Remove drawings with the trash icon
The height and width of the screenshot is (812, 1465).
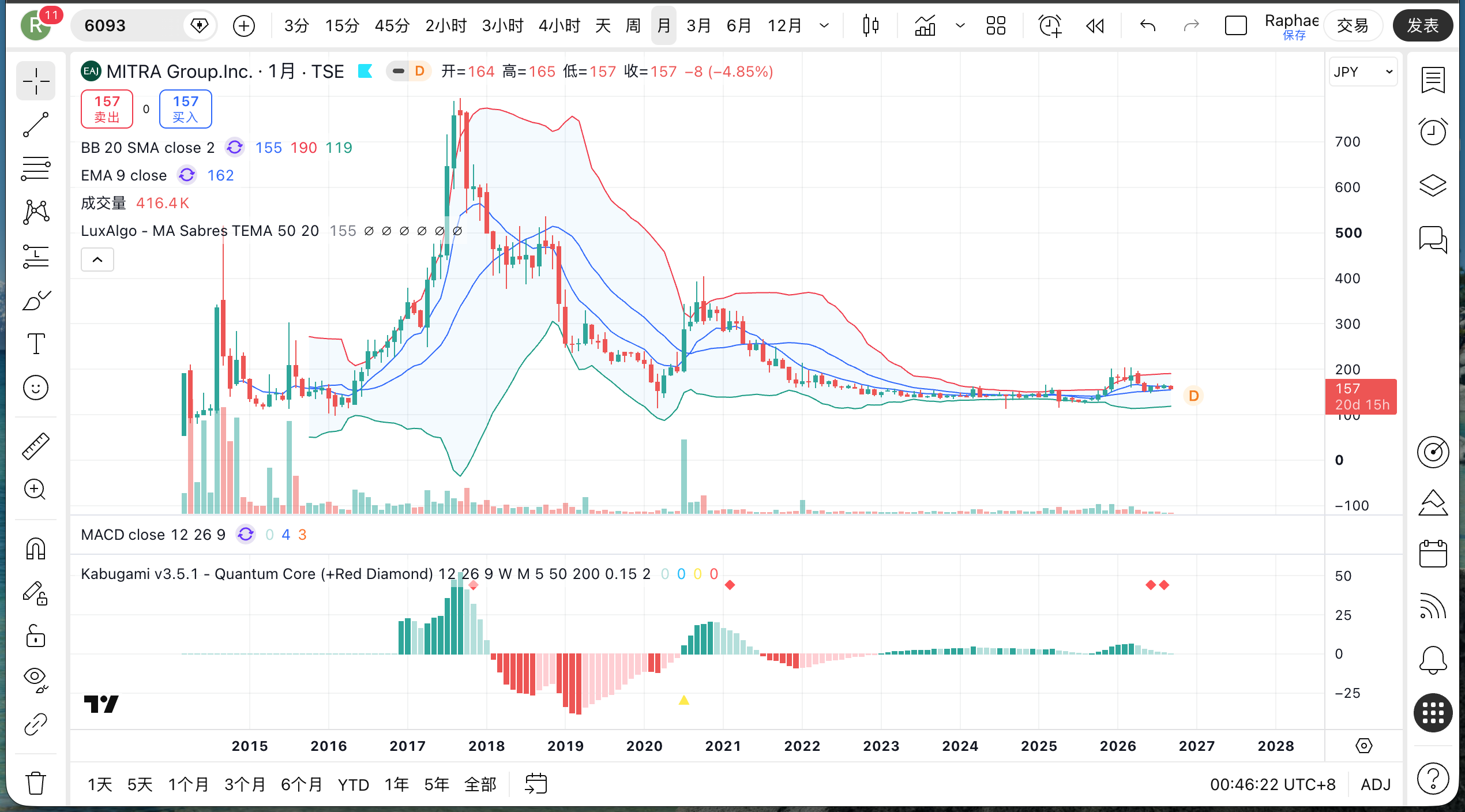(x=36, y=783)
